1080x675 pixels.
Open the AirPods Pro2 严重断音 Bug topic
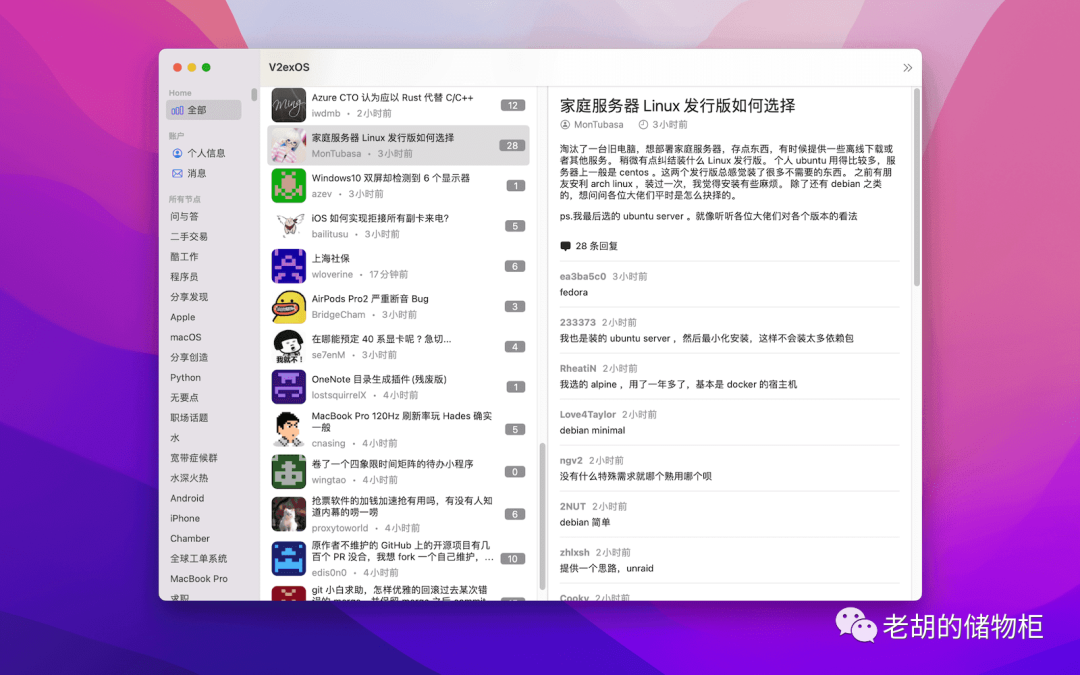[398, 307]
